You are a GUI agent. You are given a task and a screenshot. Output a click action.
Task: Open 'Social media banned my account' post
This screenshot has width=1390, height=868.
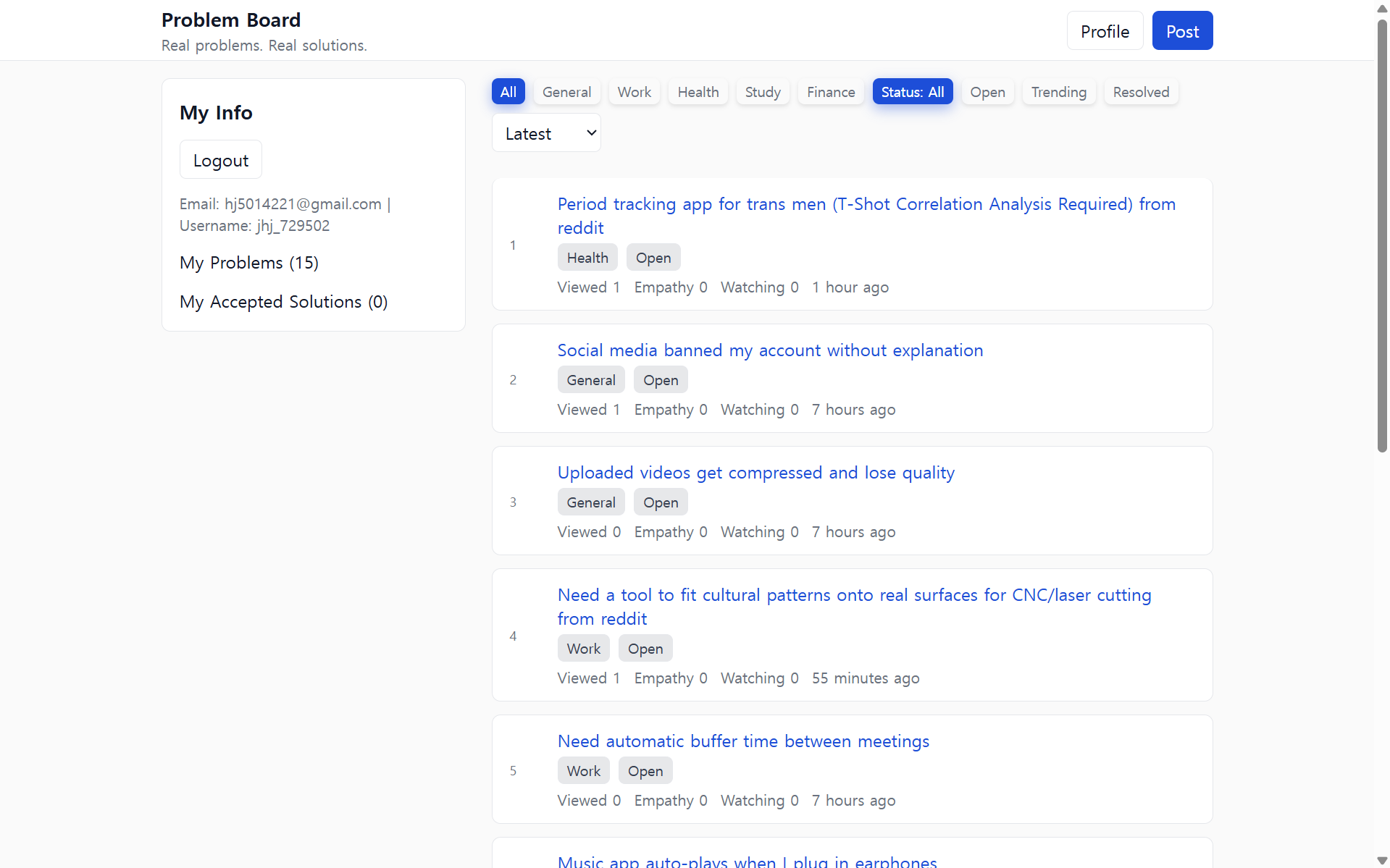tap(770, 350)
